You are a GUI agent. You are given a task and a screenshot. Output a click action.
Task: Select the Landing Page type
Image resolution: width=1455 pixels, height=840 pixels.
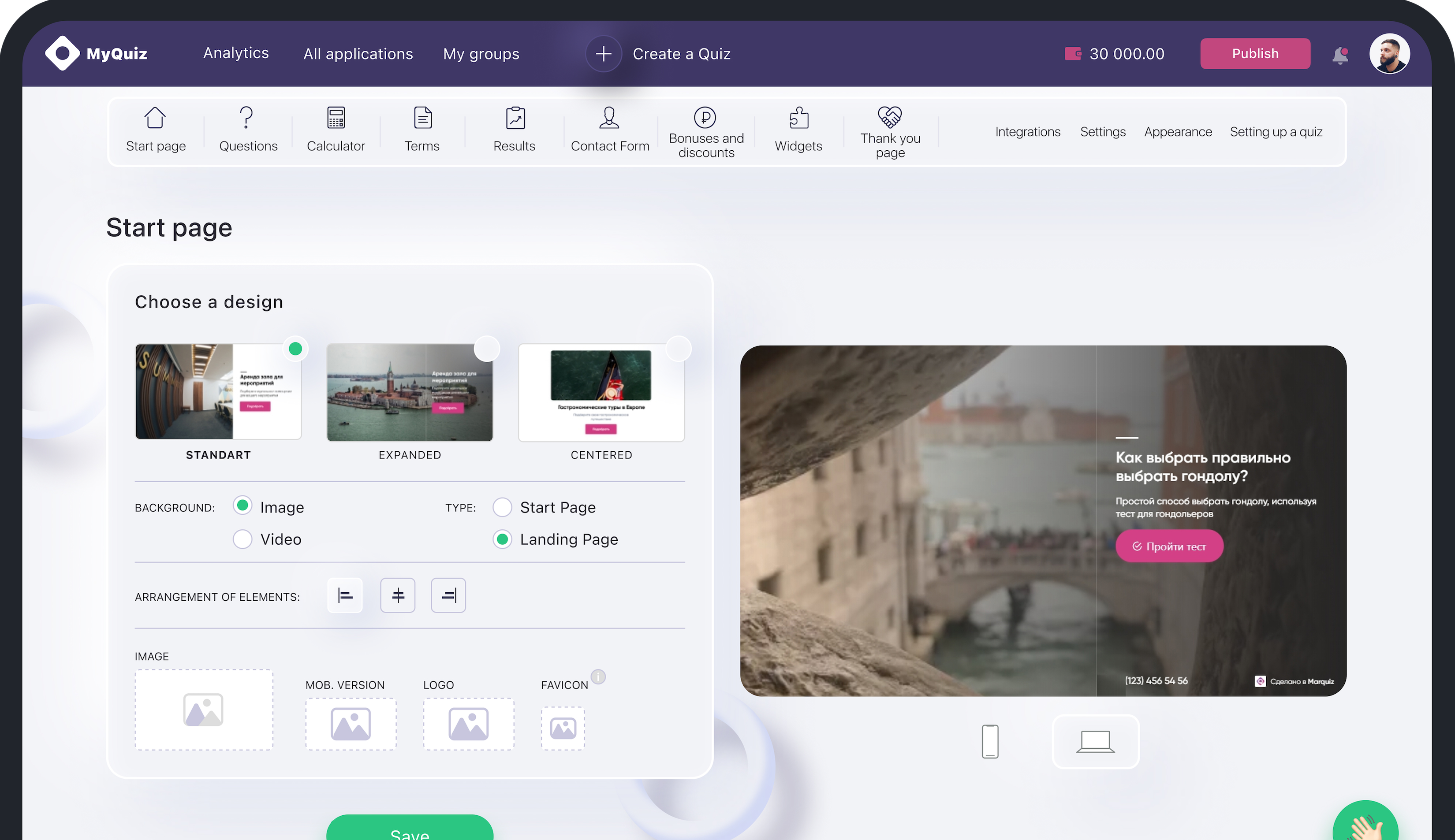502,539
